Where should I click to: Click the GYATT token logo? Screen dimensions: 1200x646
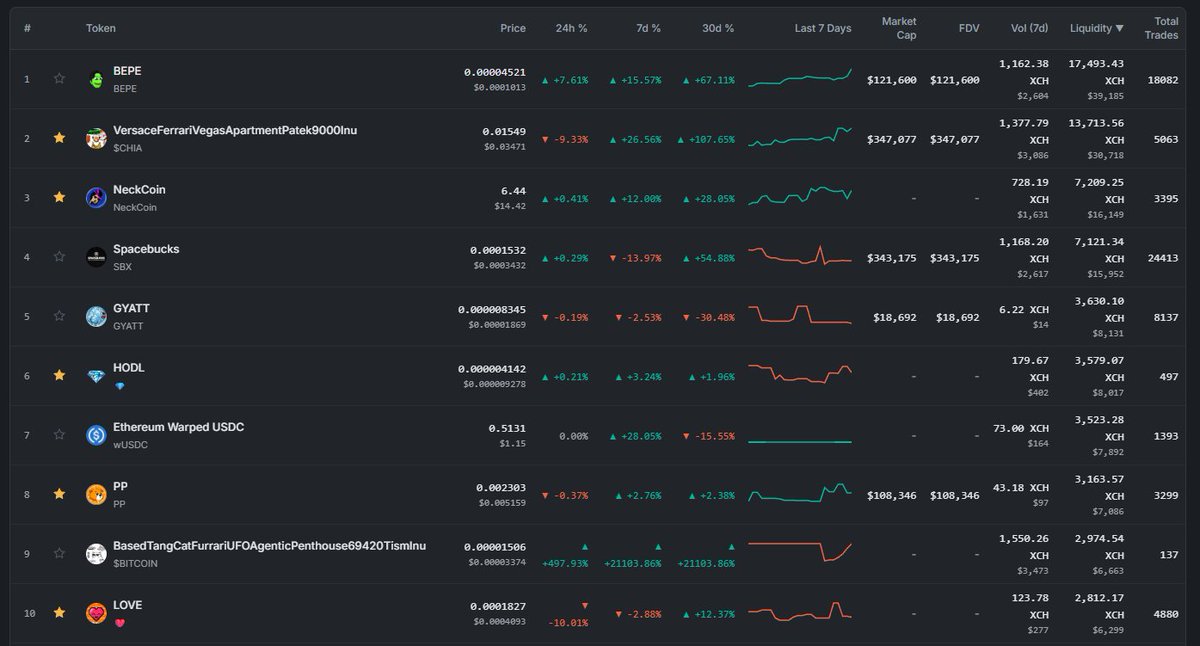pyautogui.click(x=96, y=316)
